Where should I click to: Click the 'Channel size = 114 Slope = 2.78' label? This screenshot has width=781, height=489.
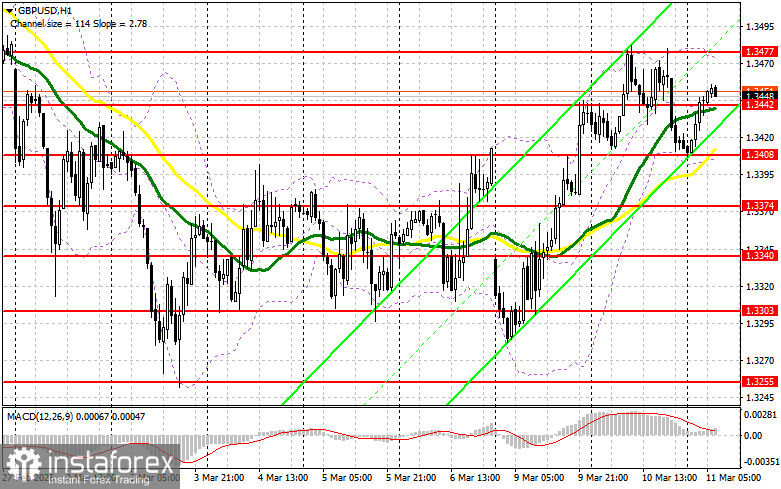pos(79,23)
